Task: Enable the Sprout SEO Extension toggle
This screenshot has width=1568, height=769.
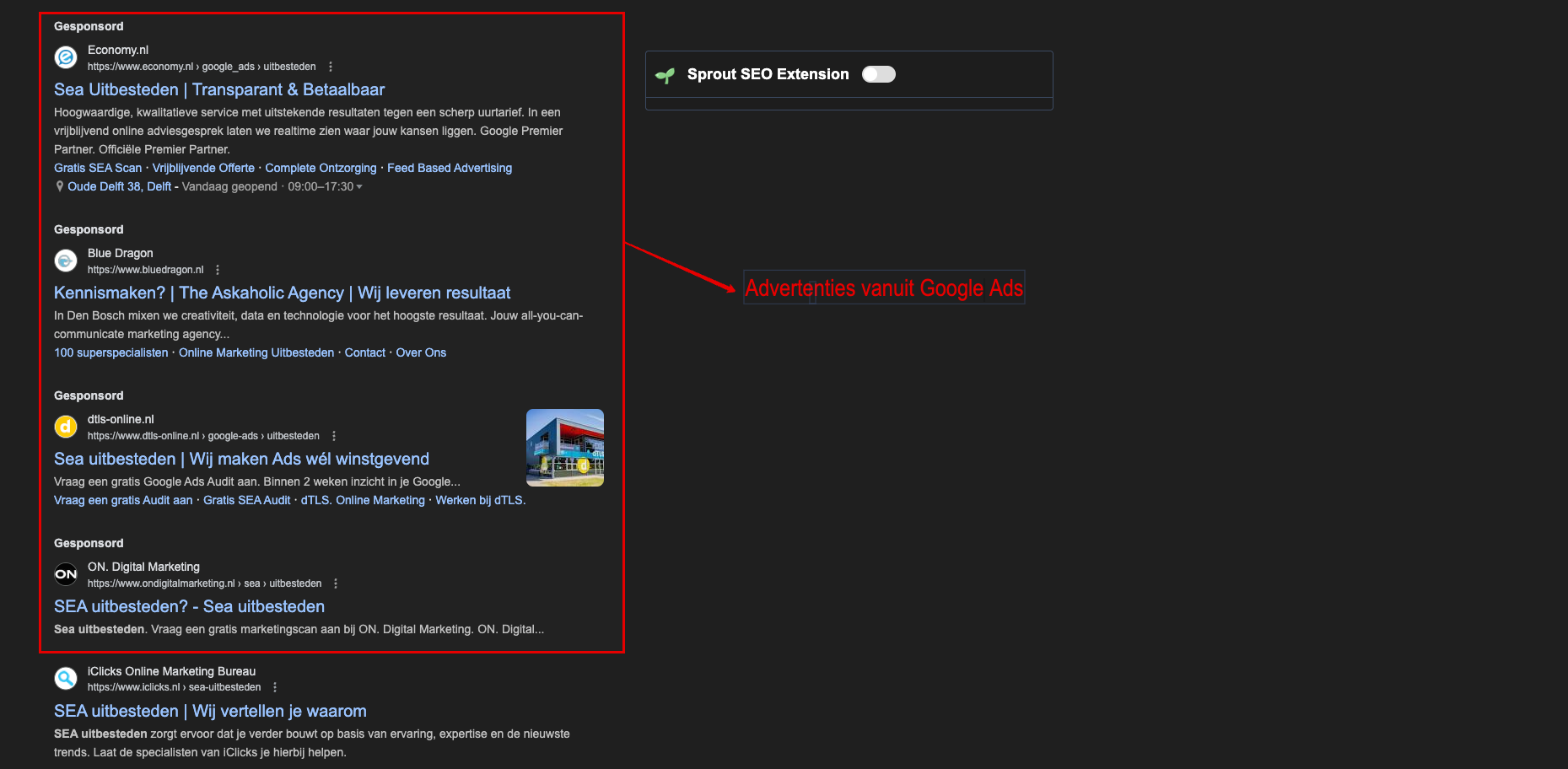Action: click(x=878, y=74)
